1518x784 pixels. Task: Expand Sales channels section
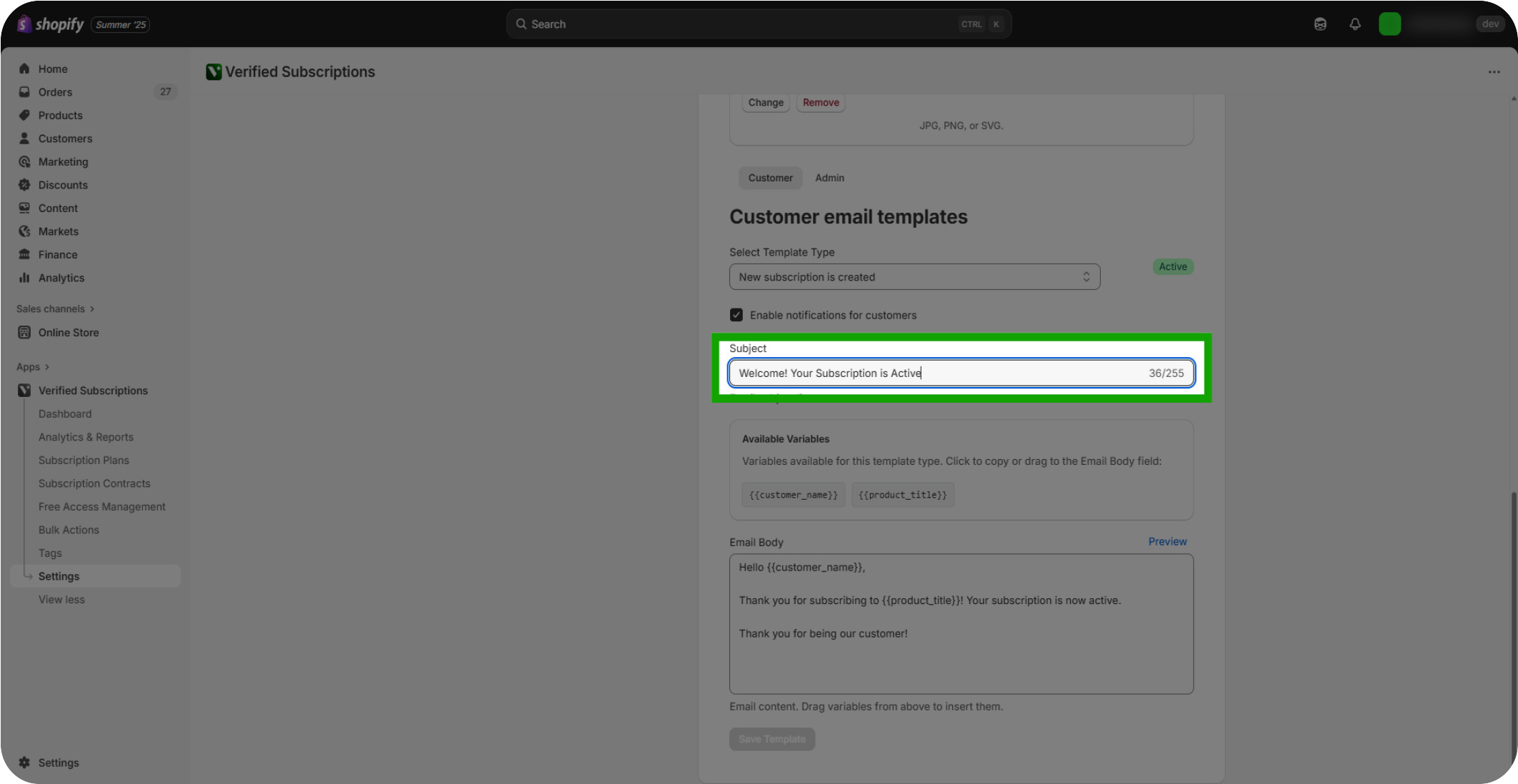tap(56, 308)
